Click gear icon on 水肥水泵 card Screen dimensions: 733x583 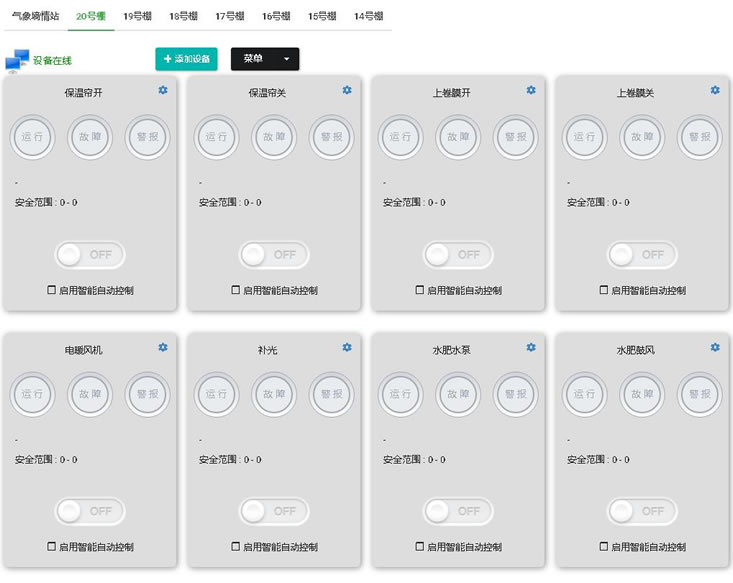[x=531, y=347]
